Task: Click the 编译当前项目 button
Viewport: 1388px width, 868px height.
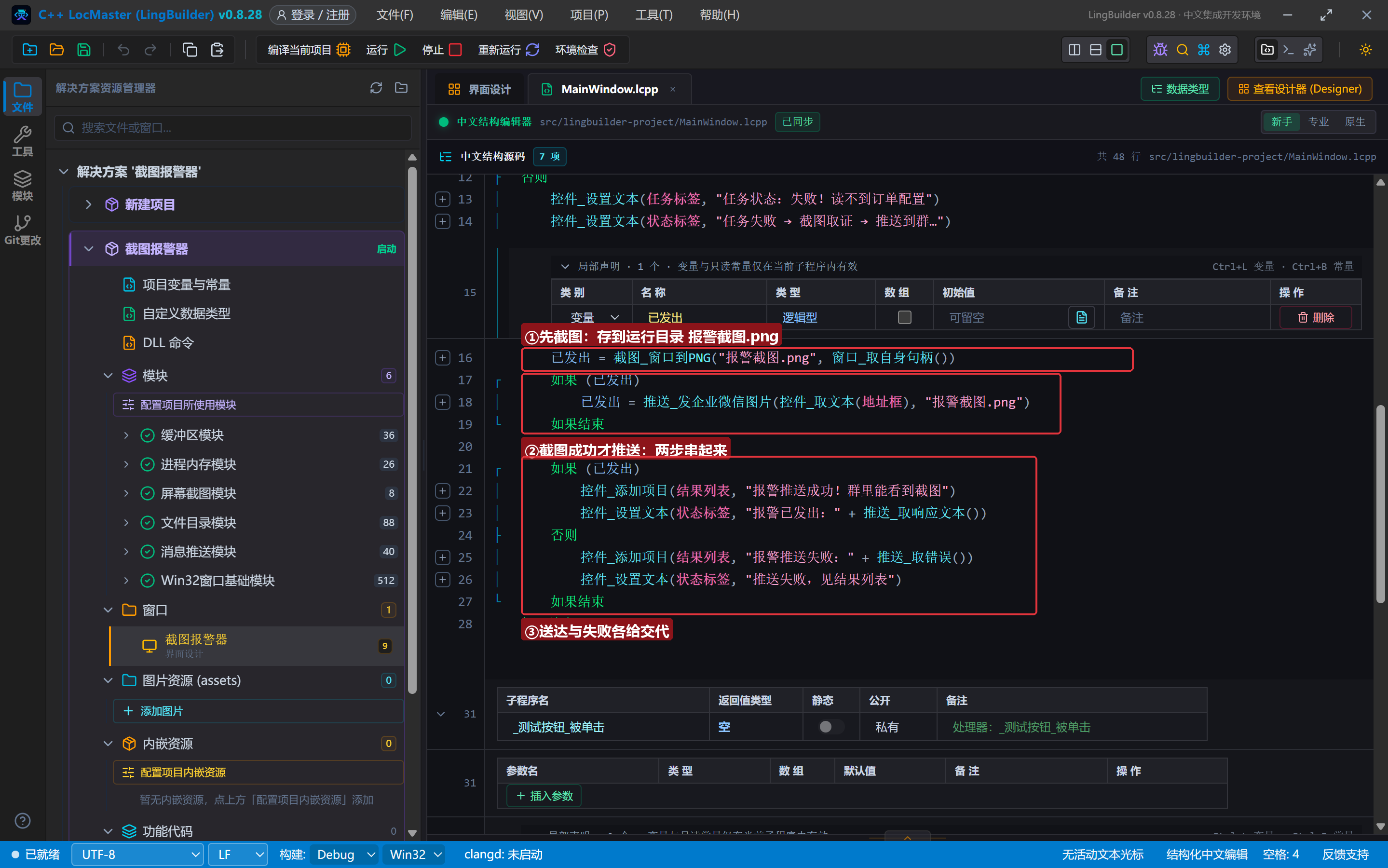Action: click(309, 50)
